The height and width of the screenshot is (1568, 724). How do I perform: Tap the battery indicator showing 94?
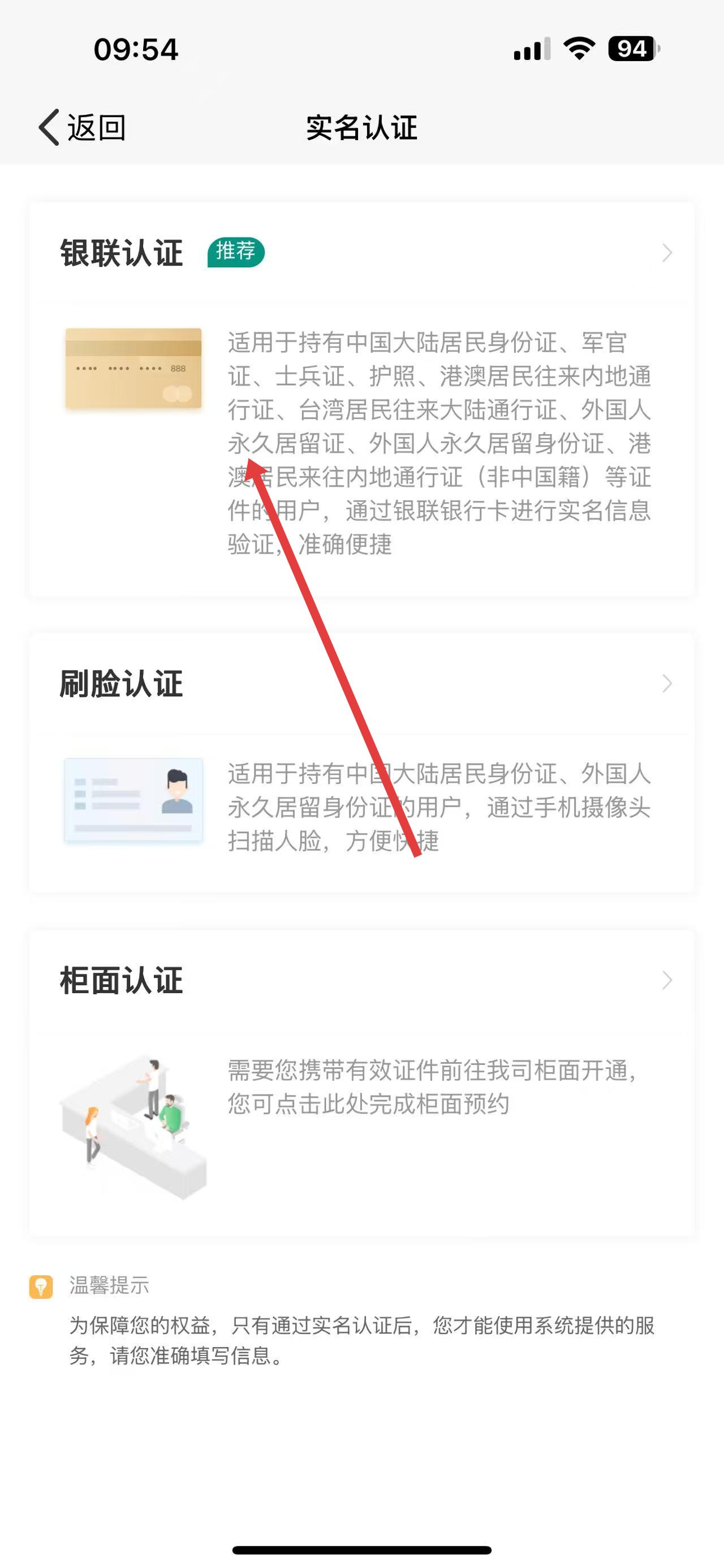634,48
